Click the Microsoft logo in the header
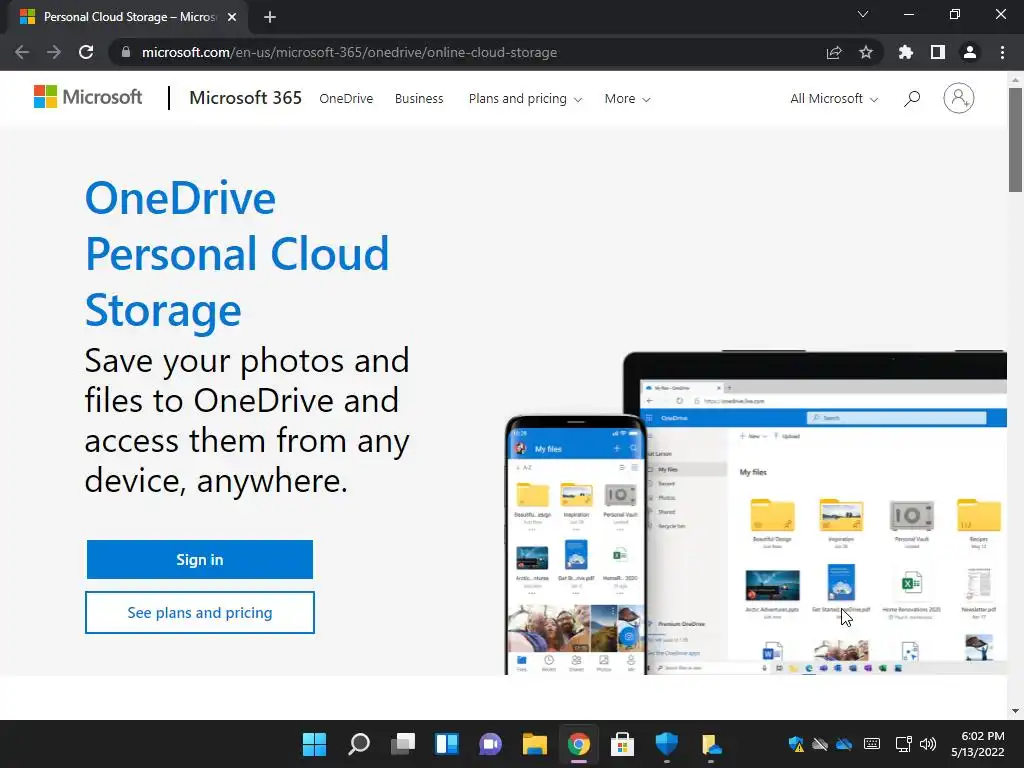Screen dimensions: 1024x768 [88, 97]
